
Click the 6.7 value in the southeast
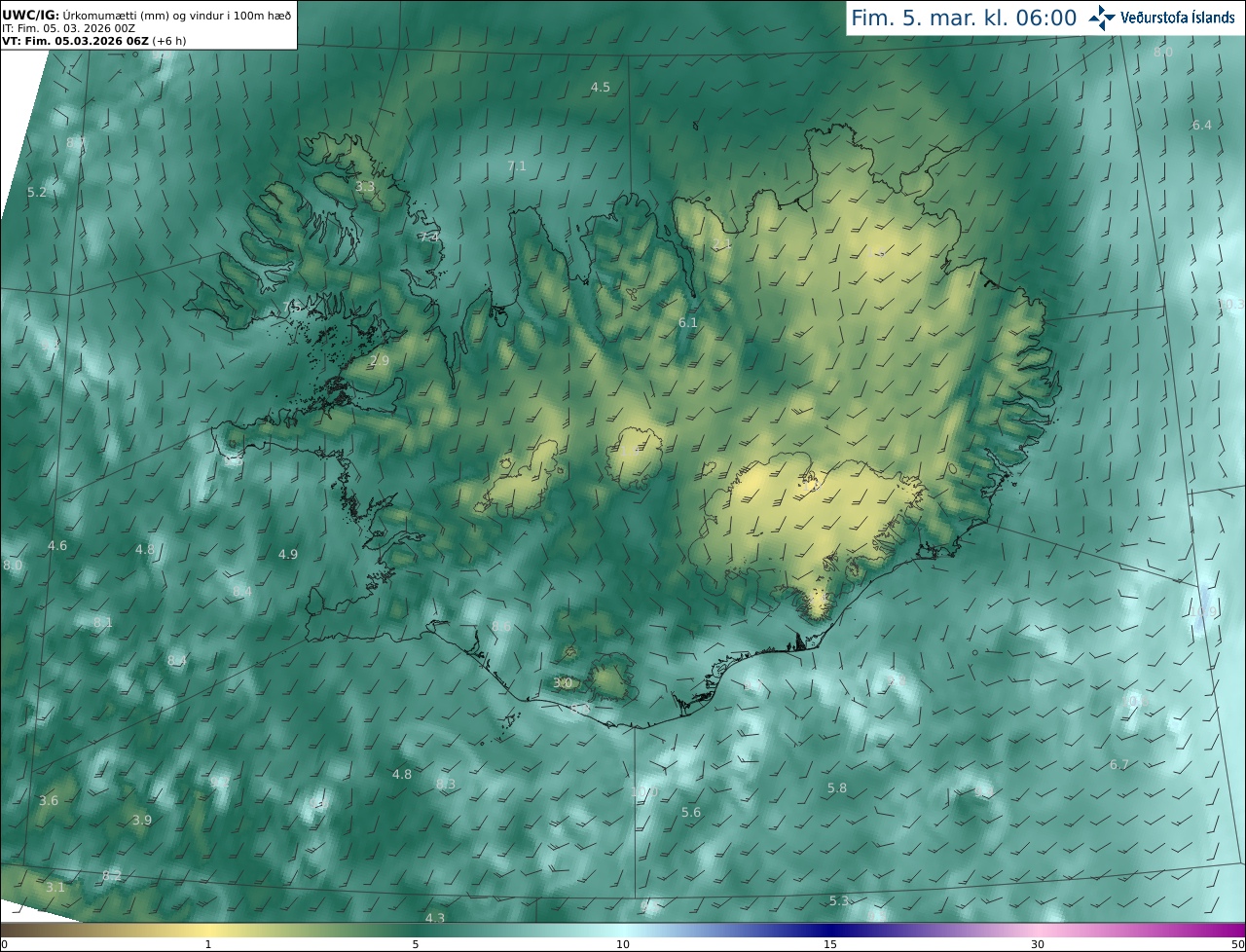(x=1119, y=764)
